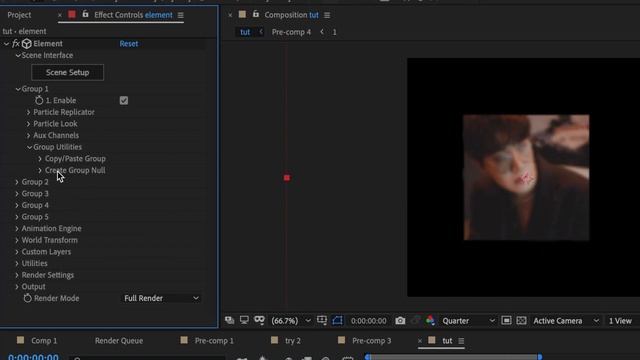Click the Take Snapshot camera icon

(400, 321)
